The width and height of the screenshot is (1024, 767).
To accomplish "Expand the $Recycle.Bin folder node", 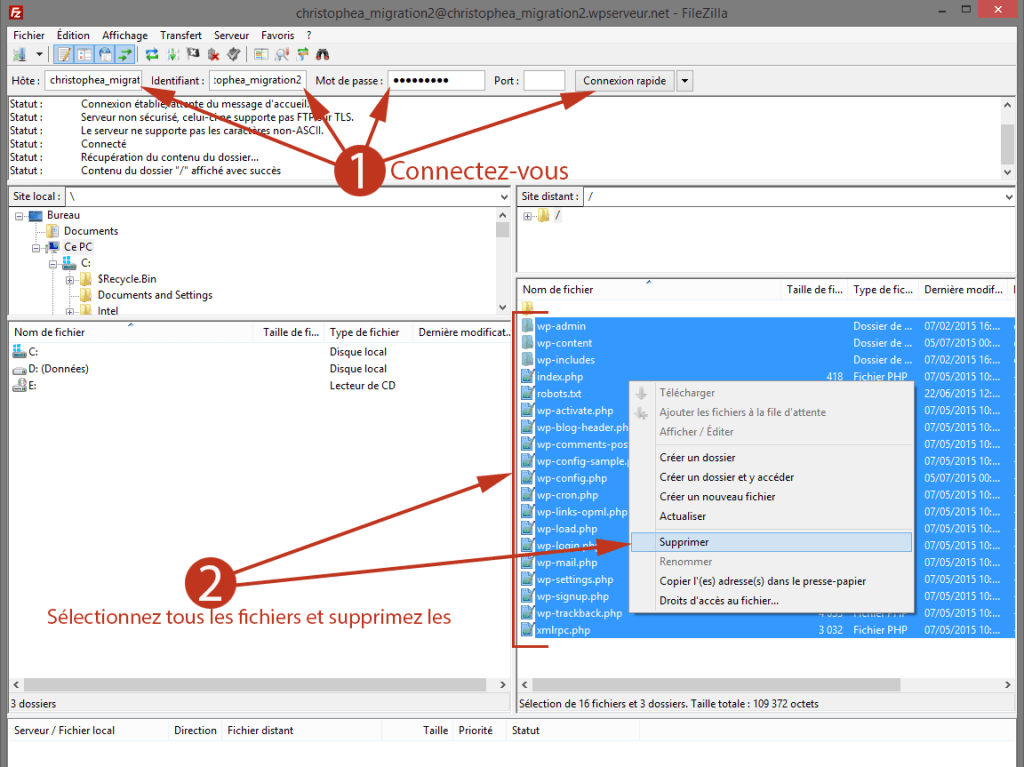I will click(70, 280).
